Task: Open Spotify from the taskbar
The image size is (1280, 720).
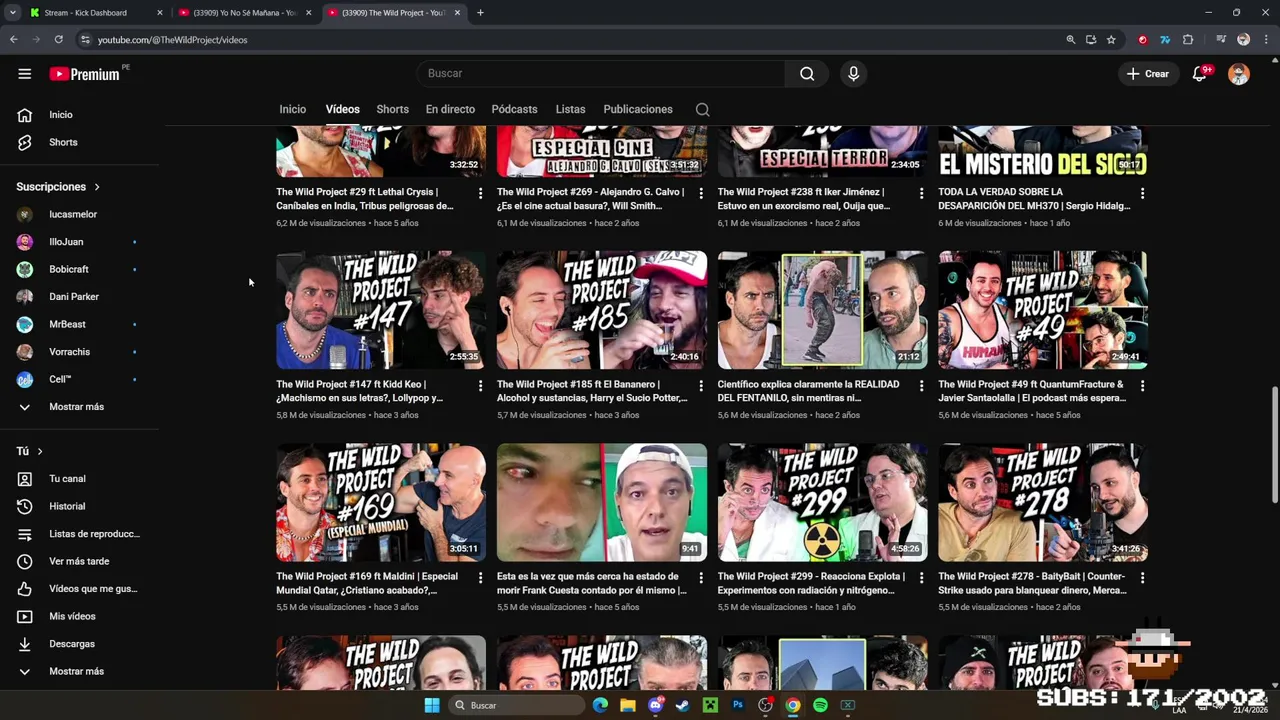Action: [x=820, y=705]
